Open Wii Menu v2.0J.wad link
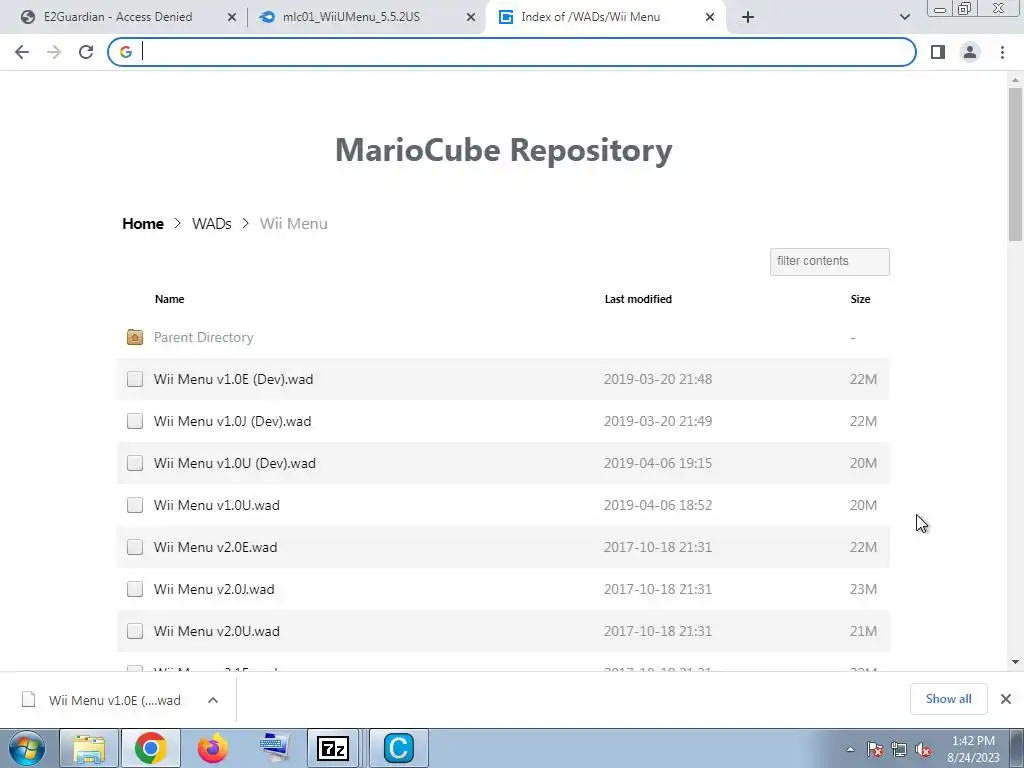Viewport: 1024px width, 768px height. click(x=214, y=589)
